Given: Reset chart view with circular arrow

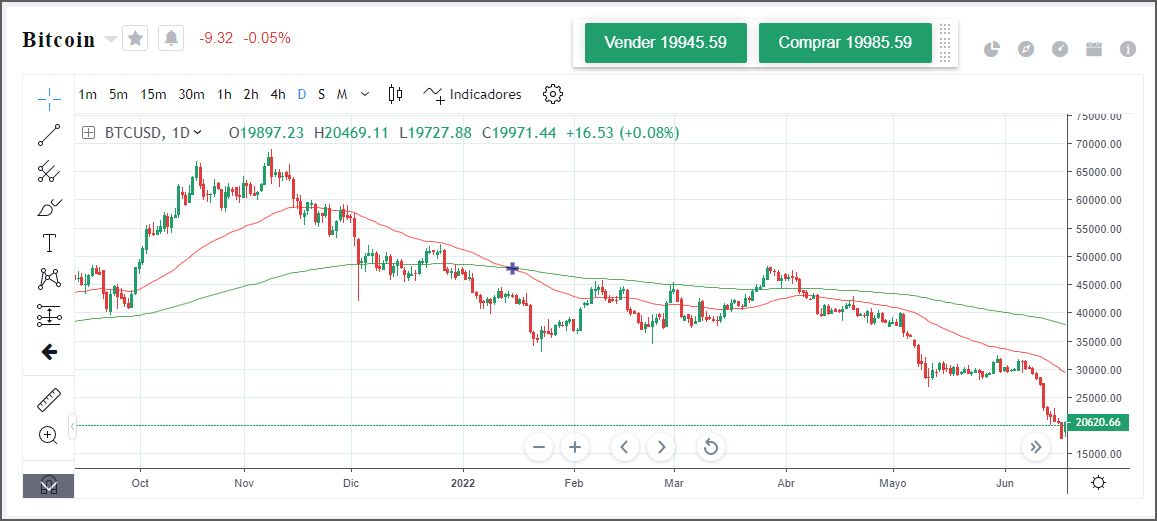Looking at the screenshot, I should point(711,446).
